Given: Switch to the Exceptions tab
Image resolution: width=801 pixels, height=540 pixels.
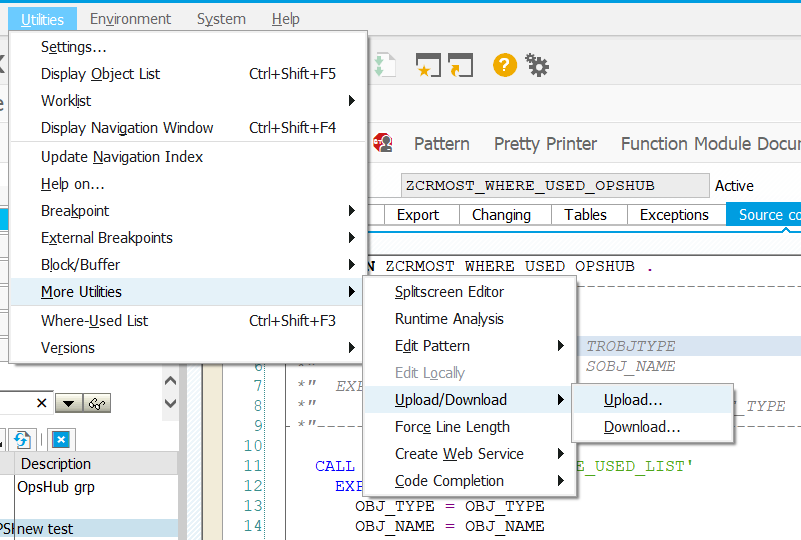Looking at the screenshot, I should pos(674,215).
